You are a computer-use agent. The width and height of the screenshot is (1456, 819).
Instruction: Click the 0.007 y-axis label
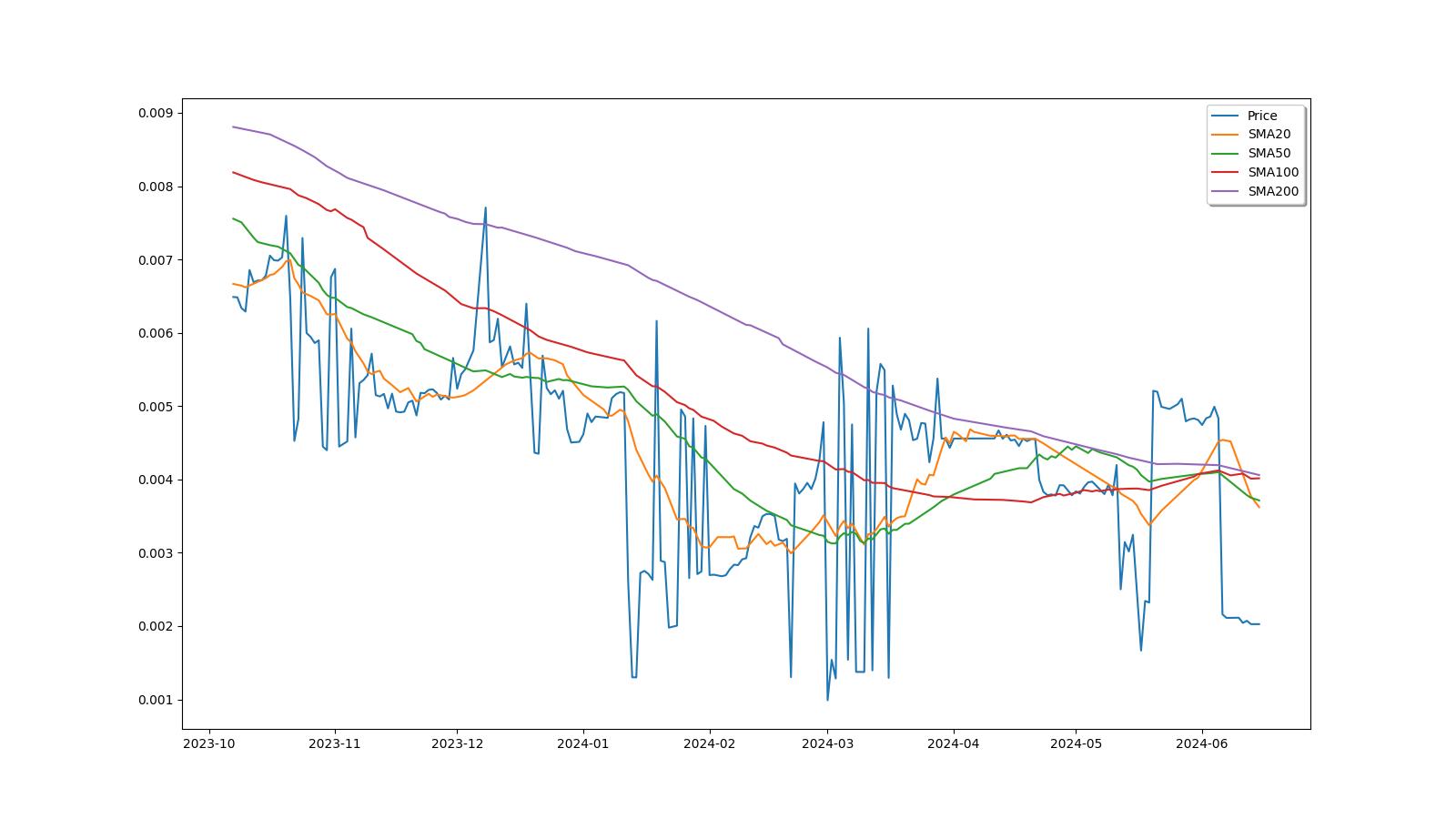(x=156, y=260)
